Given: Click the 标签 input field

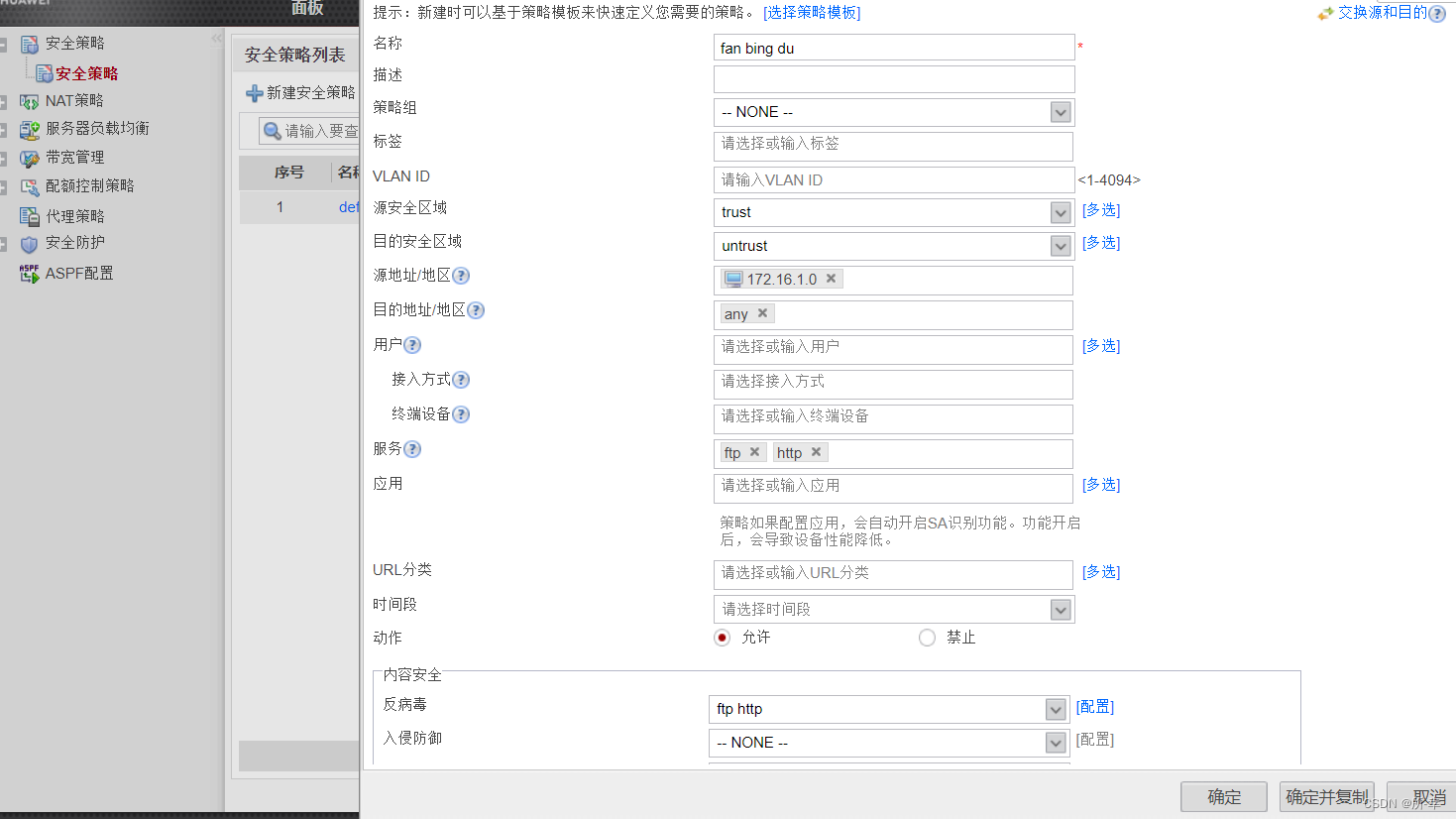Looking at the screenshot, I should pyautogui.click(x=893, y=146).
